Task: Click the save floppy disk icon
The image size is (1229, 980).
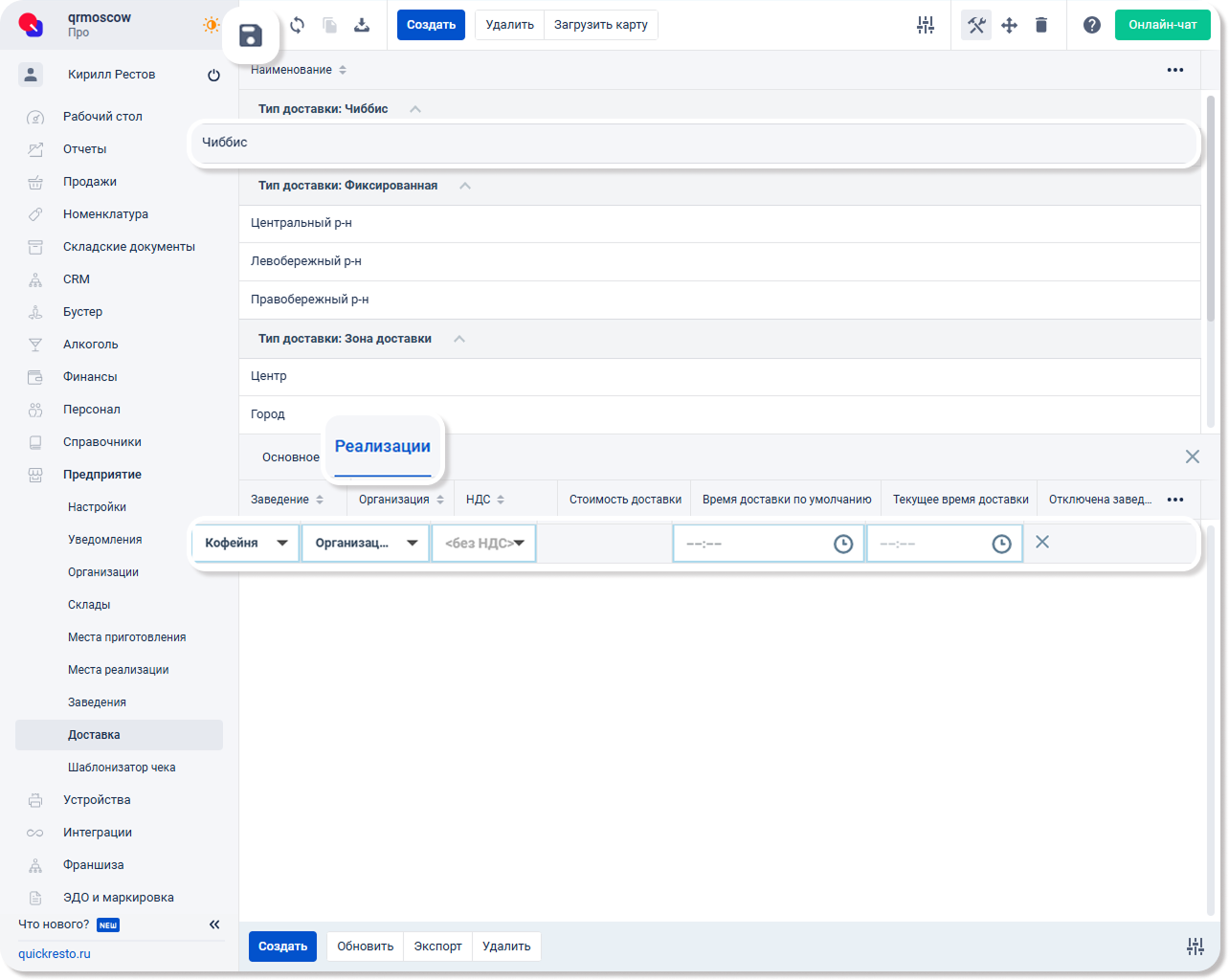Action: (251, 37)
